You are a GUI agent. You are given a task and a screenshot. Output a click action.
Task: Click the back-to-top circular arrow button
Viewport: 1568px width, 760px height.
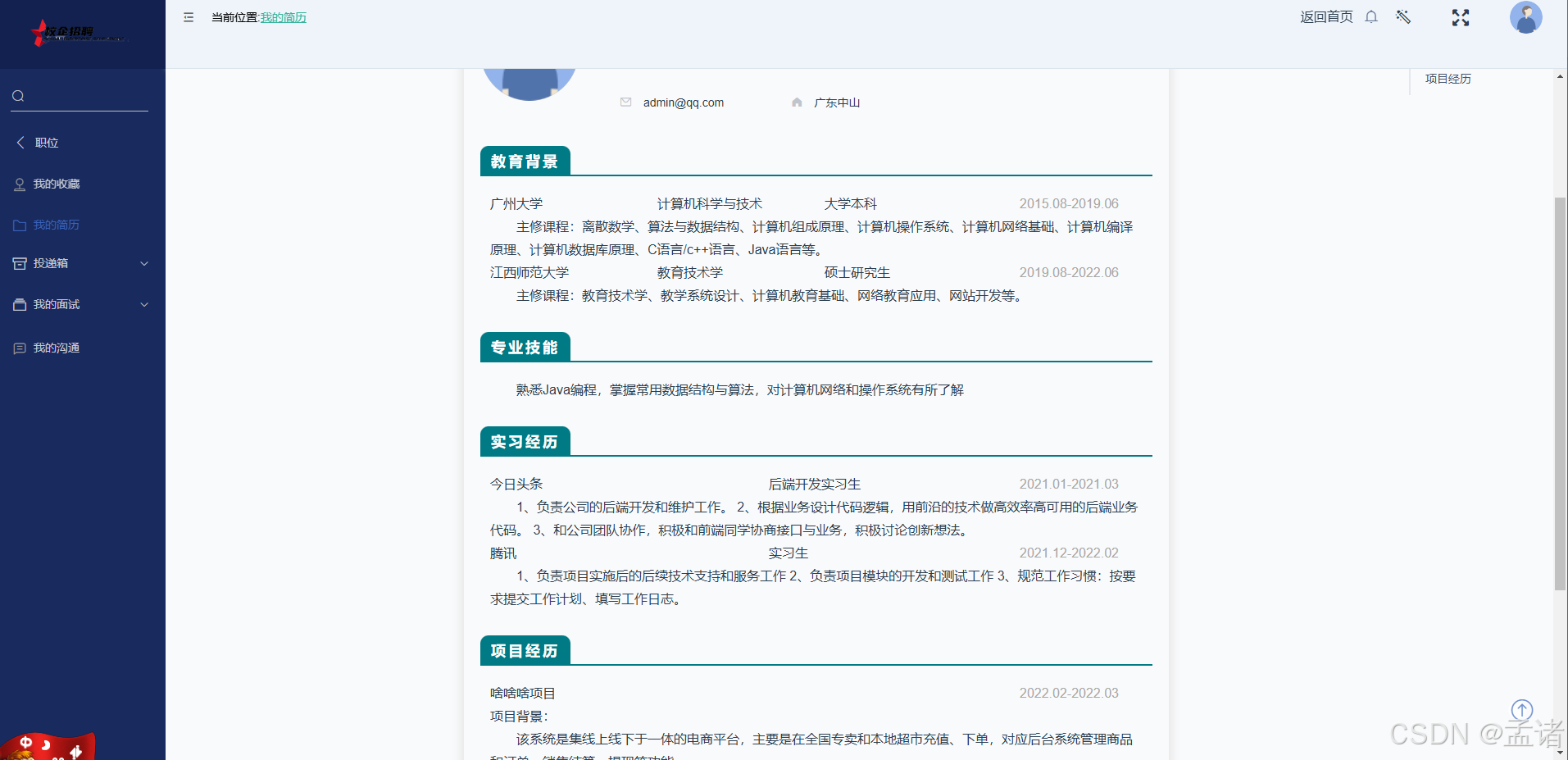[x=1521, y=710]
